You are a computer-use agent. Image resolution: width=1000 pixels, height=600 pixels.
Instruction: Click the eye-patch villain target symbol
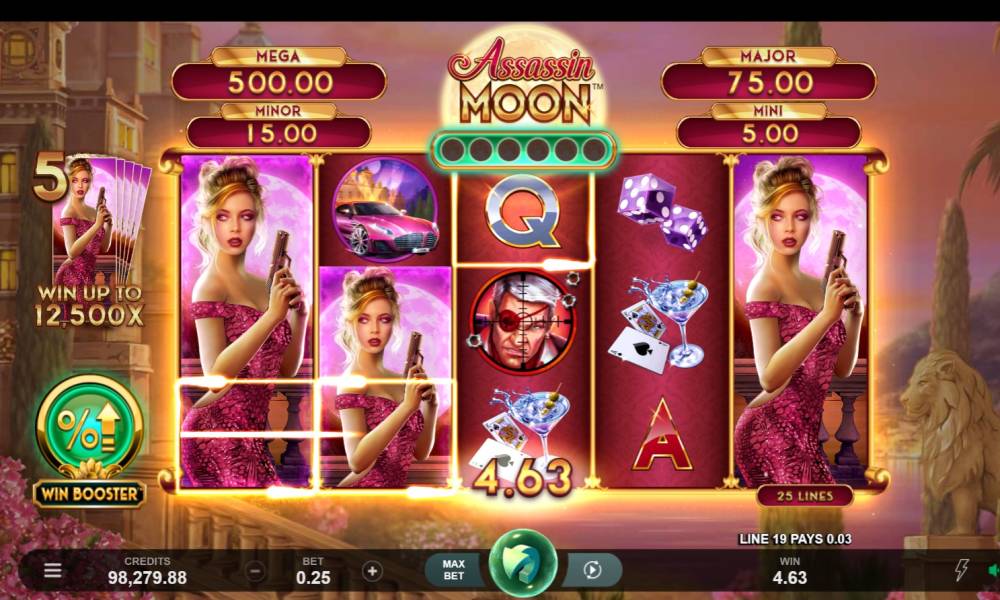[523, 322]
